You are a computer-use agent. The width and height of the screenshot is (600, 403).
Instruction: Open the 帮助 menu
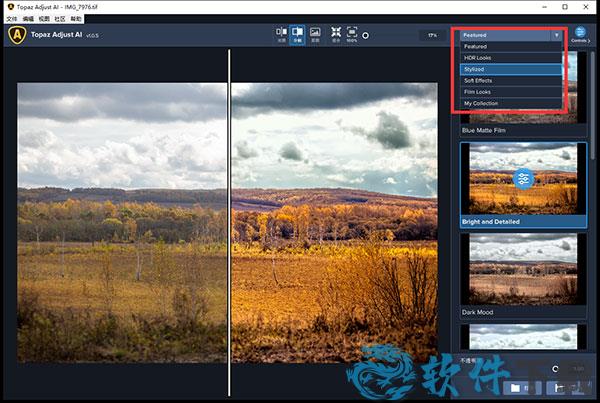[x=76, y=18]
